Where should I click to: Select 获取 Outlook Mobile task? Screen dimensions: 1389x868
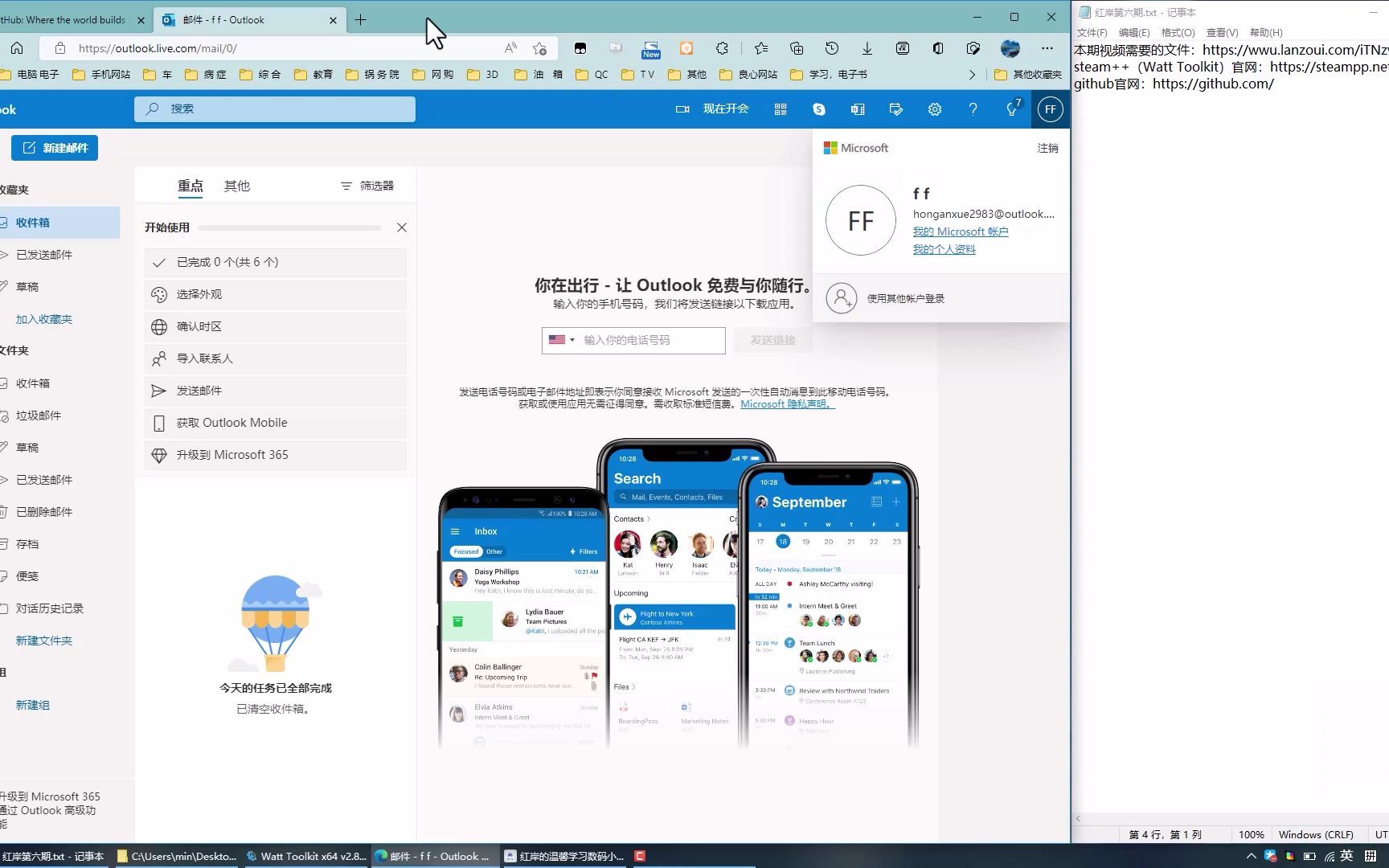276,423
